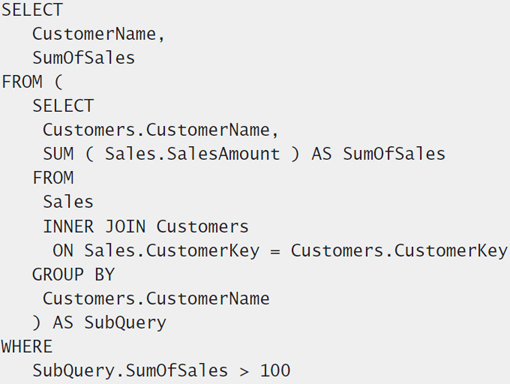This screenshot has width=510, height=384.
Task: Click Sales.SalesAmount inside the SUM
Action: [192, 154]
